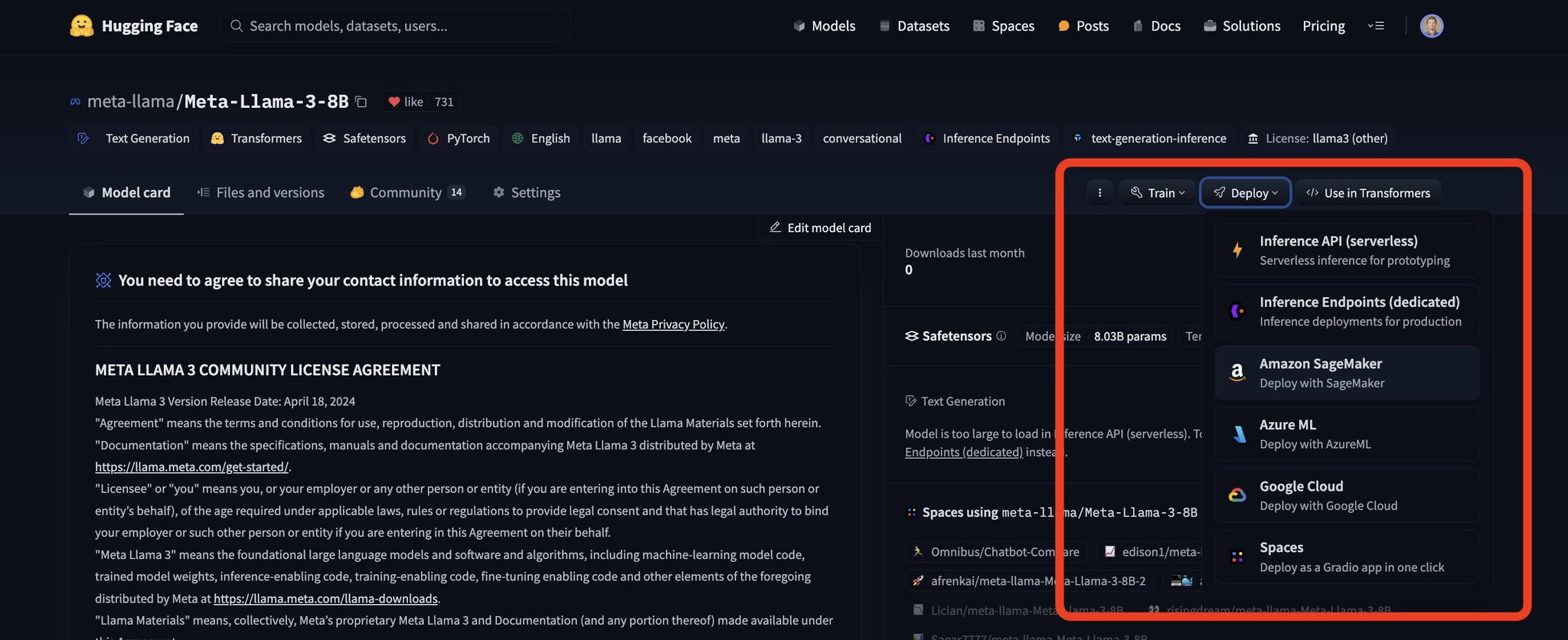This screenshot has height=640, width=1568.
Task: Open the Endpoints (dedicated) link
Action: click(x=964, y=452)
